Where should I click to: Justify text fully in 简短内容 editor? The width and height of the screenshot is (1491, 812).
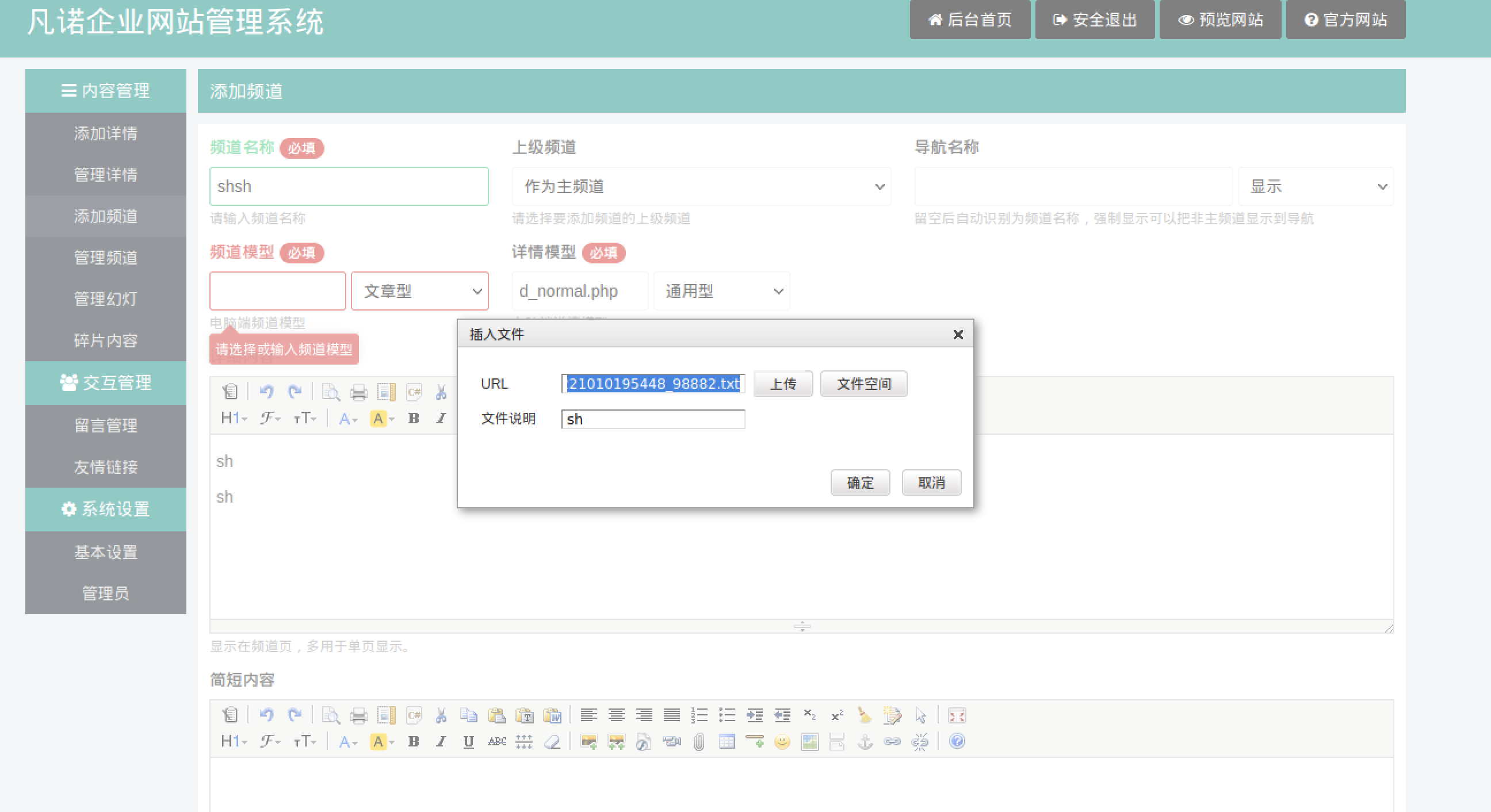[671, 715]
